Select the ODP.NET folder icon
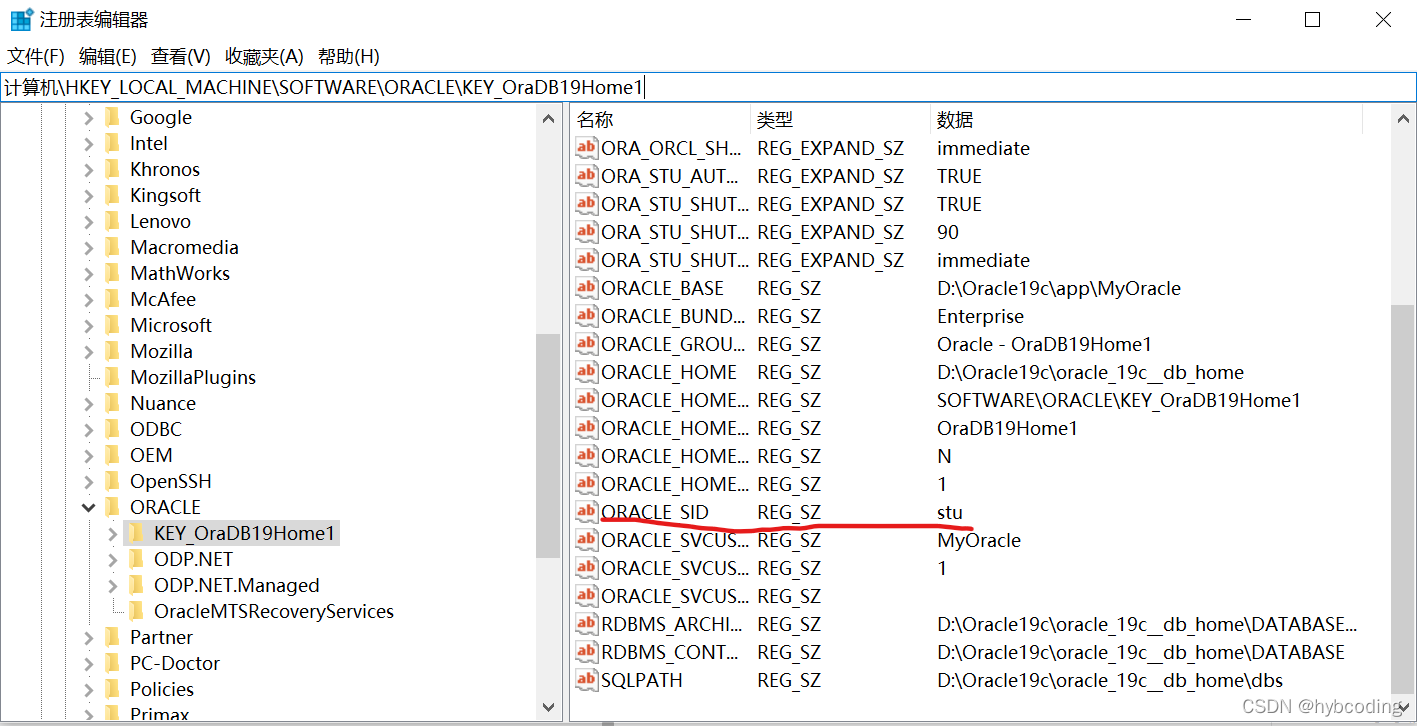The image size is (1417, 726). [137, 559]
